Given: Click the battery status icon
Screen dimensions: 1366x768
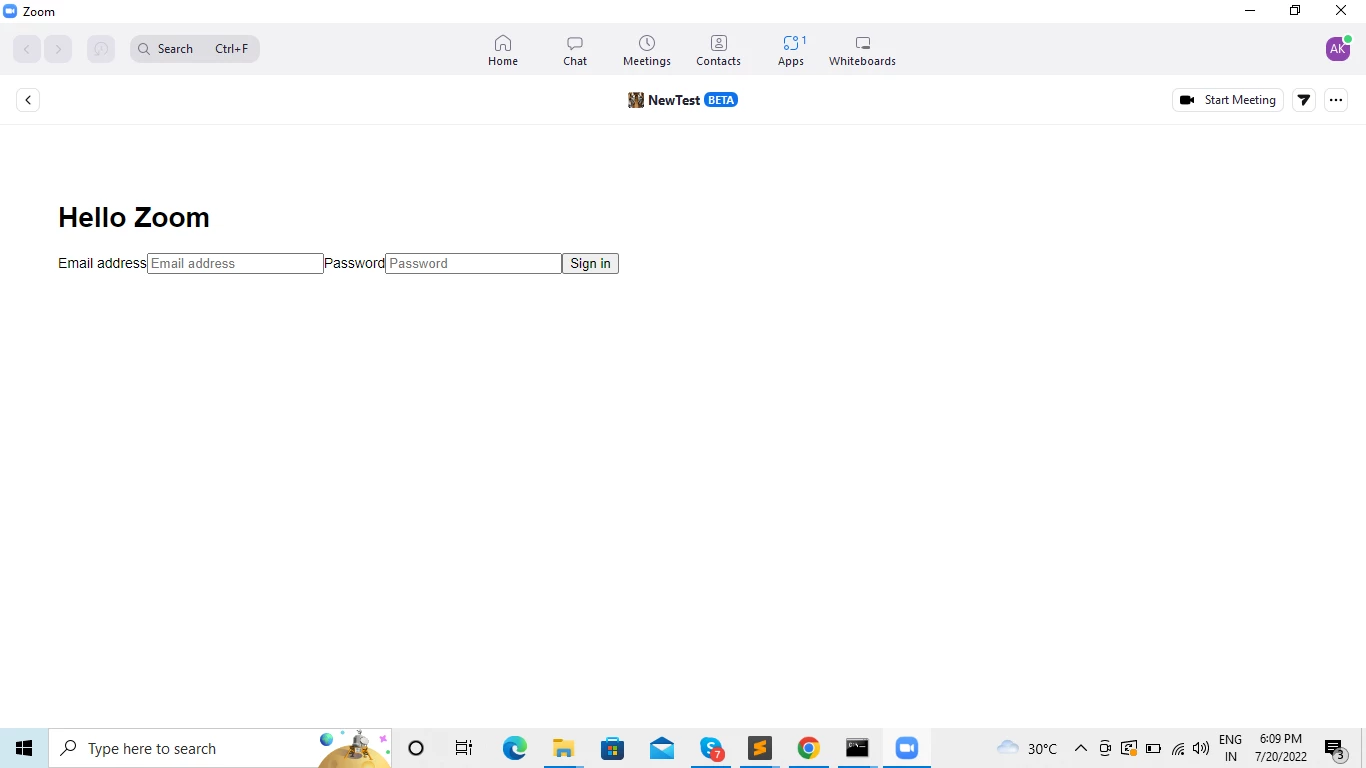Looking at the screenshot, I should coord(1153,748).
